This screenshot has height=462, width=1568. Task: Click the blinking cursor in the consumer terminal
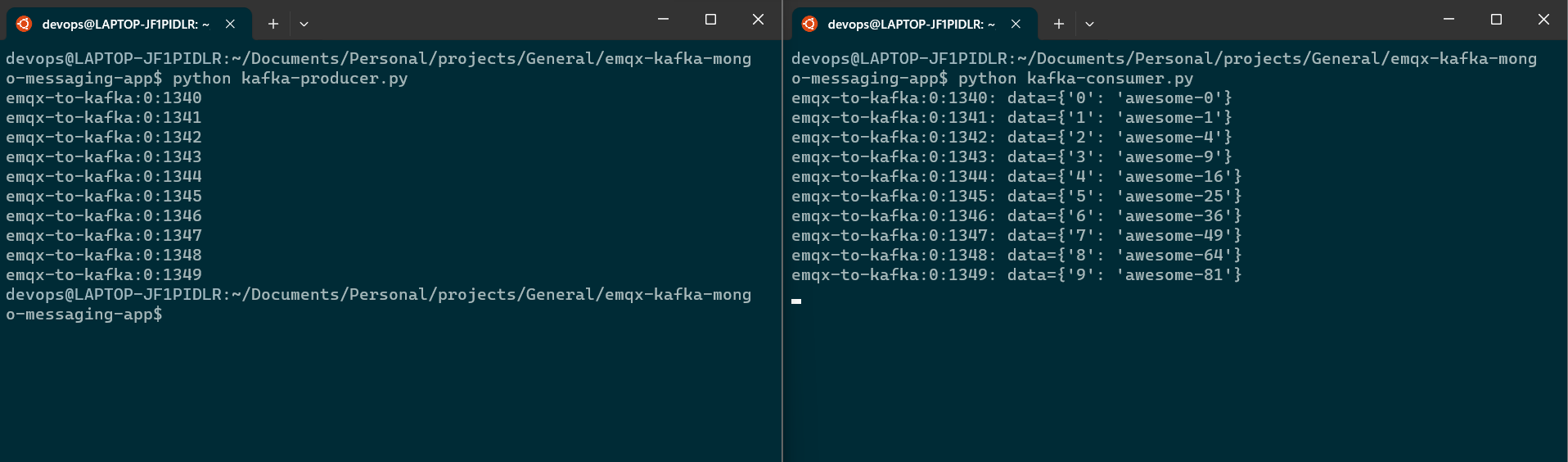click(x=796, y=301)
